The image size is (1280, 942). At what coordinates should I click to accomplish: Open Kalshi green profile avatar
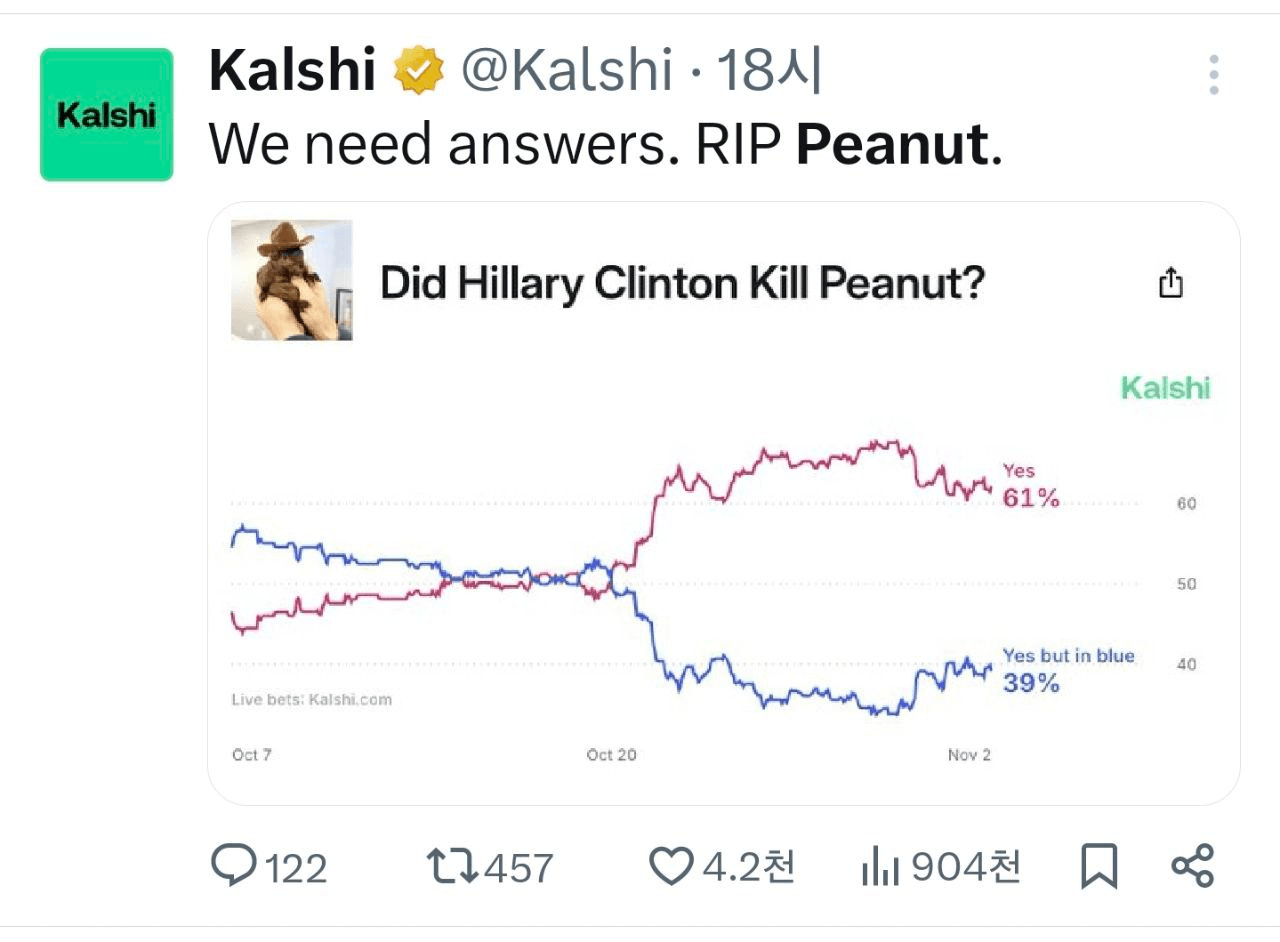(x=107, y=115)
